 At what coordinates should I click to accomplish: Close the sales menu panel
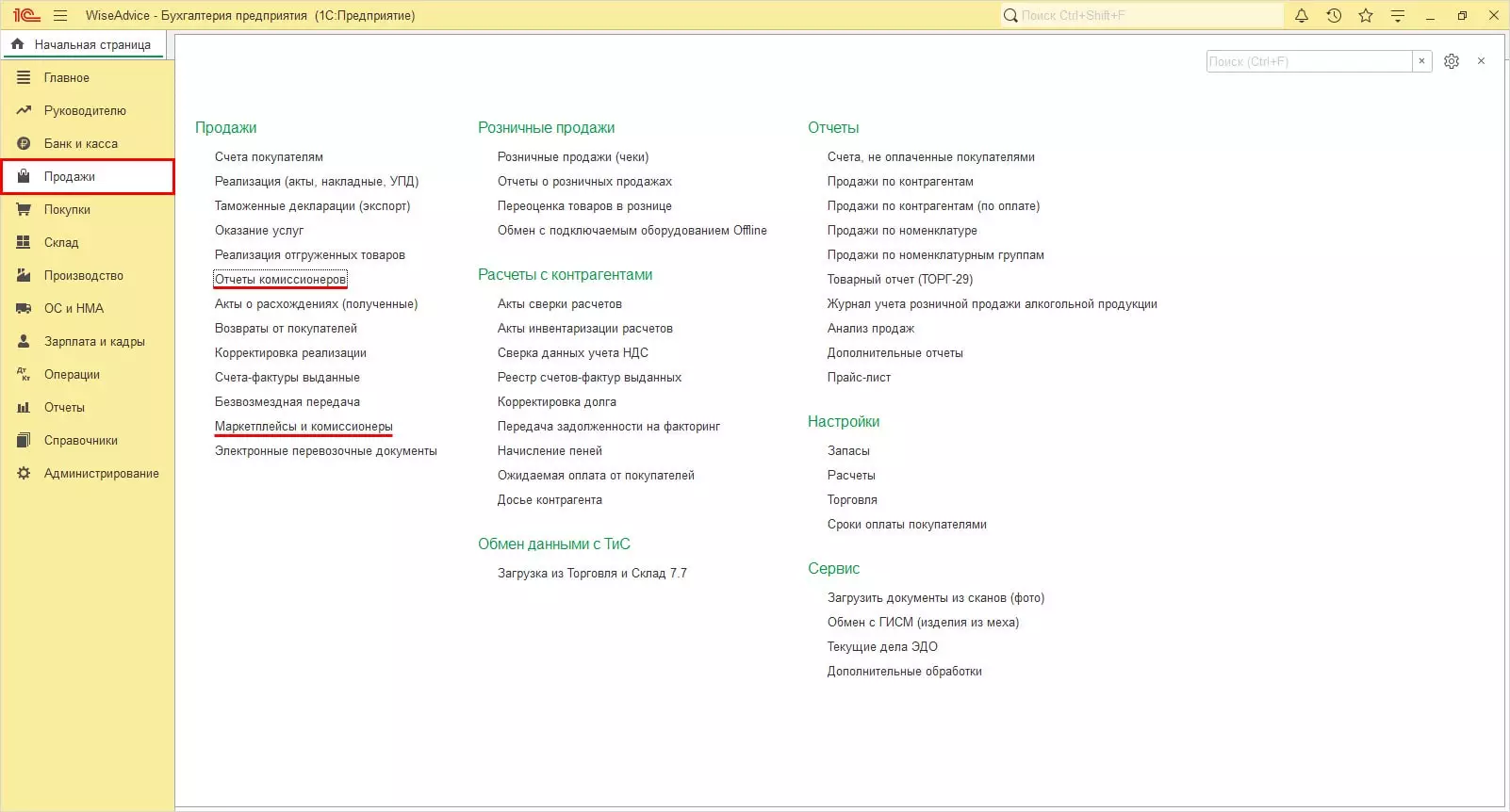click(x=1482, y=61)
